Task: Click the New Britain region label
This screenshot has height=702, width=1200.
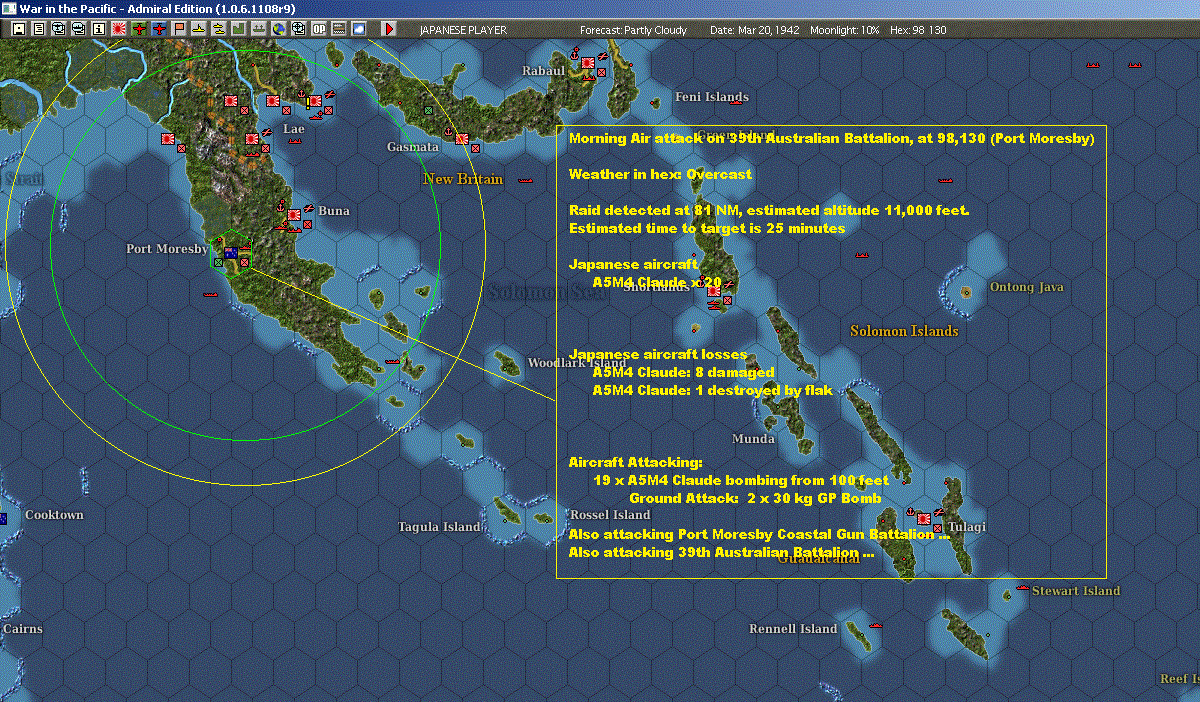Action: click(x=463, y=179)
